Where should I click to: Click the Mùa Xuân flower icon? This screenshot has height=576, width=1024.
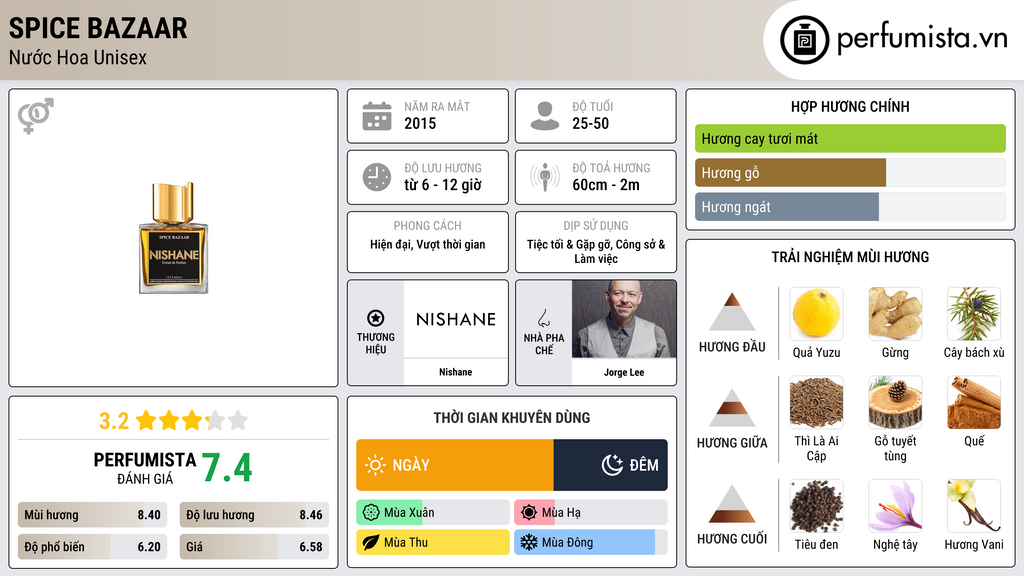(x=371, y=513)
